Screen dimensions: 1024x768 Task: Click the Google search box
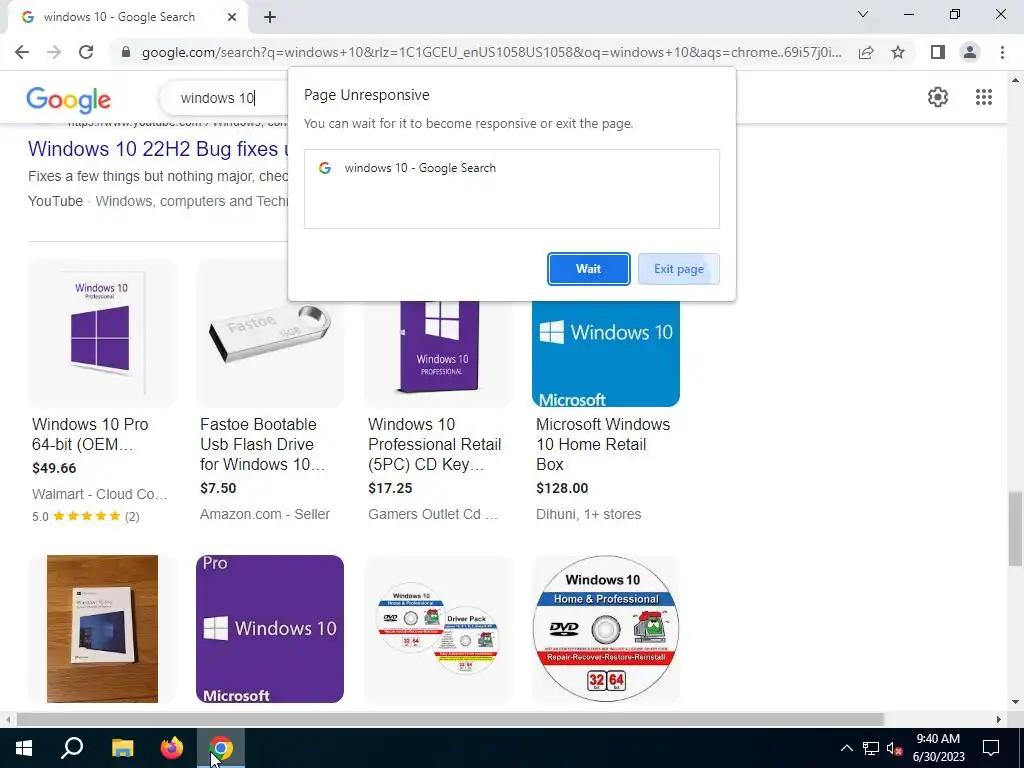point(225,98)
